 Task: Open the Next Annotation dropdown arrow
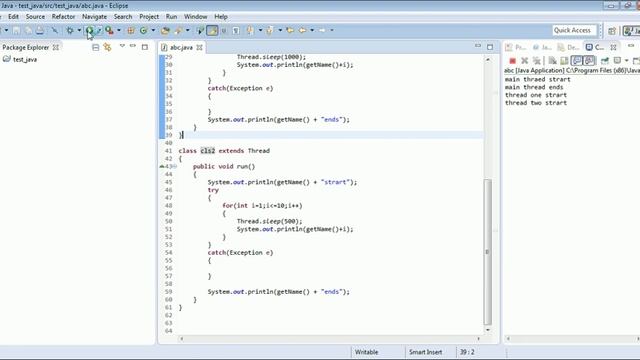click(x=260, y=30)
